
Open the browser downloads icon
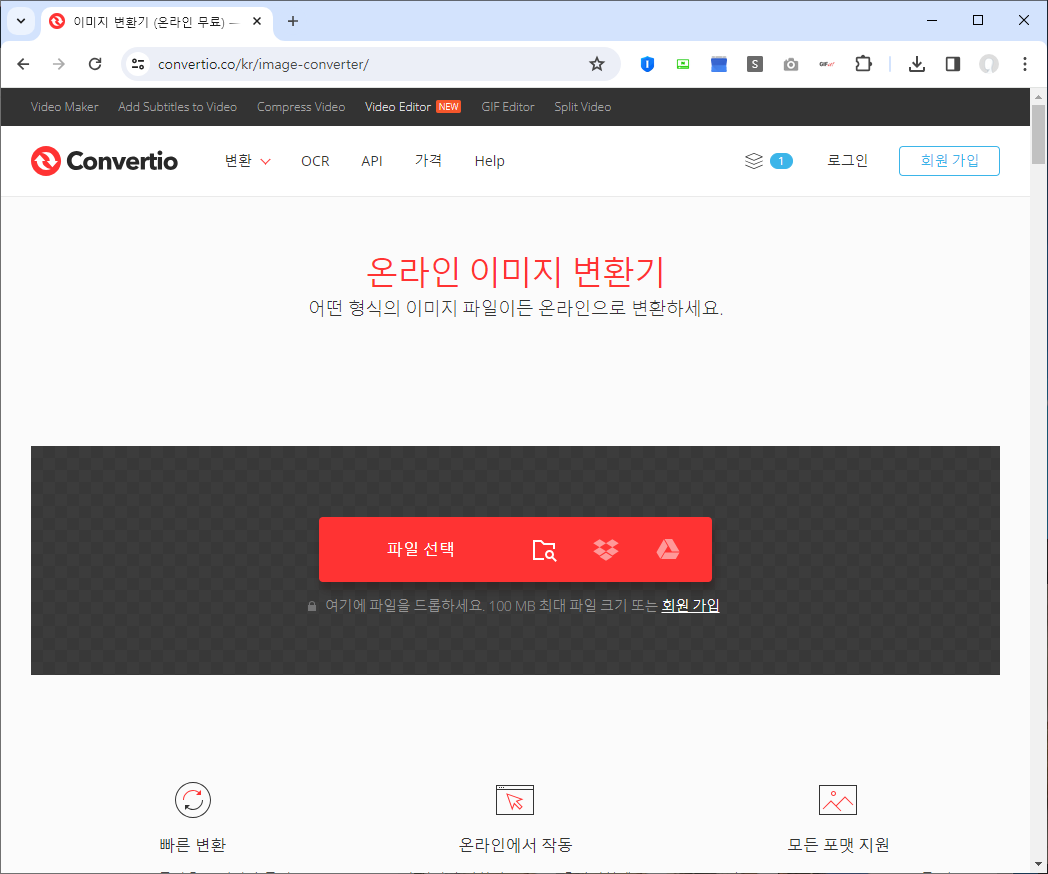[x=916, y=63]
